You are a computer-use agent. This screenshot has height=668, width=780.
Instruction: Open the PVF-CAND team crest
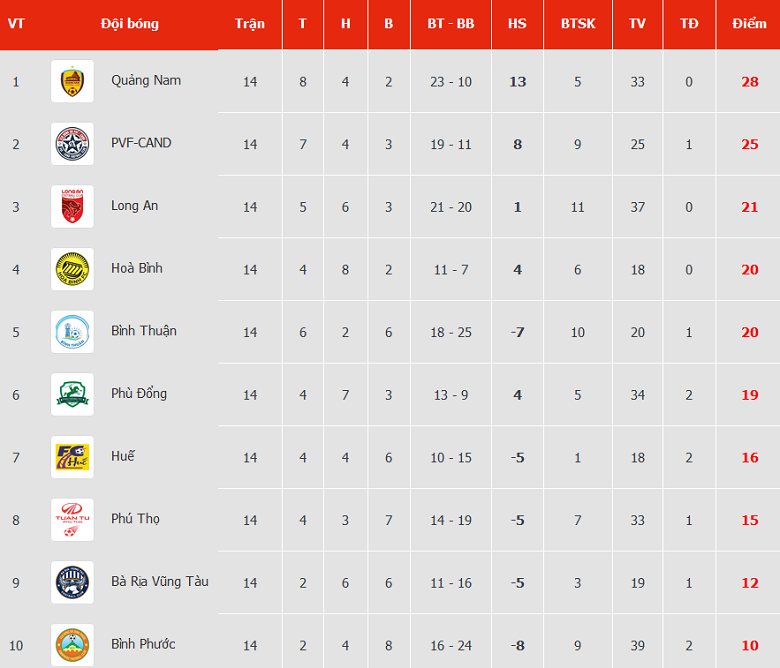coord(72,144)
